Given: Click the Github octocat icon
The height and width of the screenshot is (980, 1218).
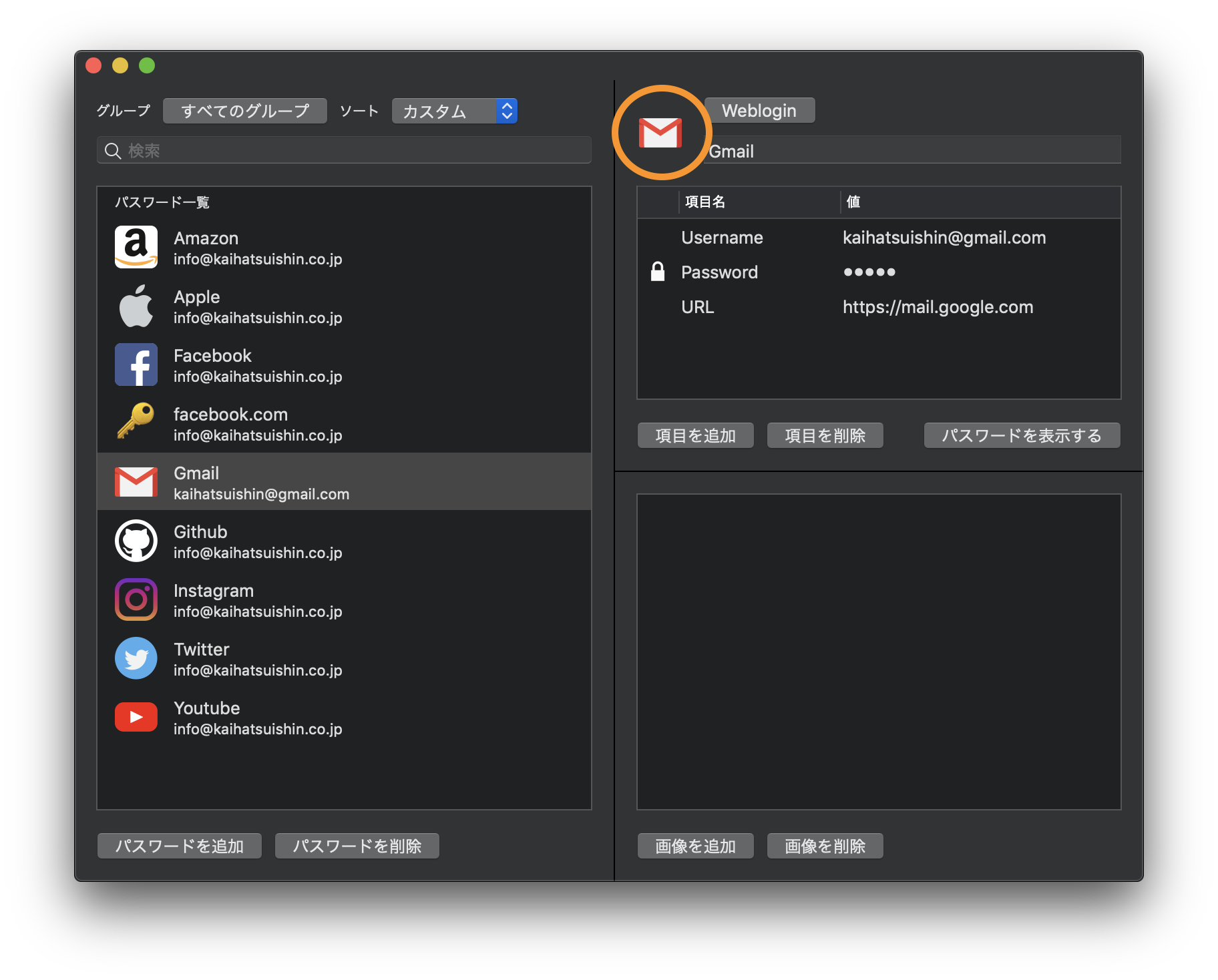Looking at the screenshot, I should [136, 541].
